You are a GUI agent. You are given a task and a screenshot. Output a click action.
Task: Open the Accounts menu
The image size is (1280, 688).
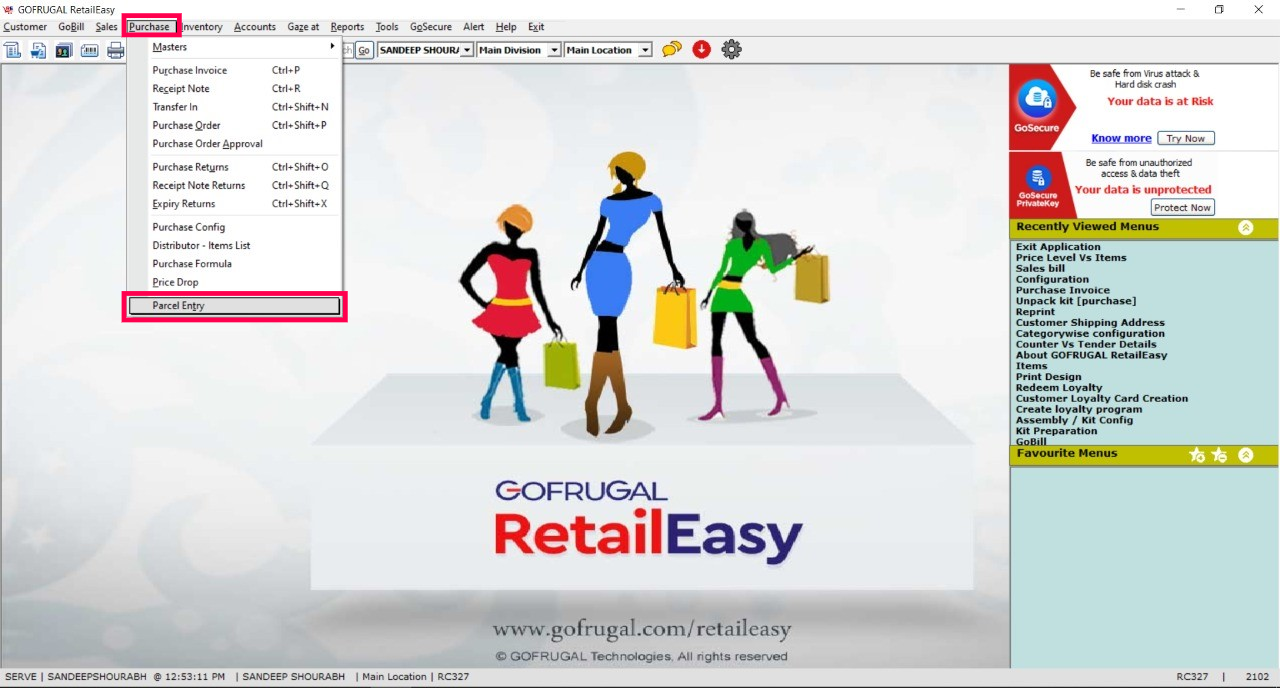coord(255,27)
